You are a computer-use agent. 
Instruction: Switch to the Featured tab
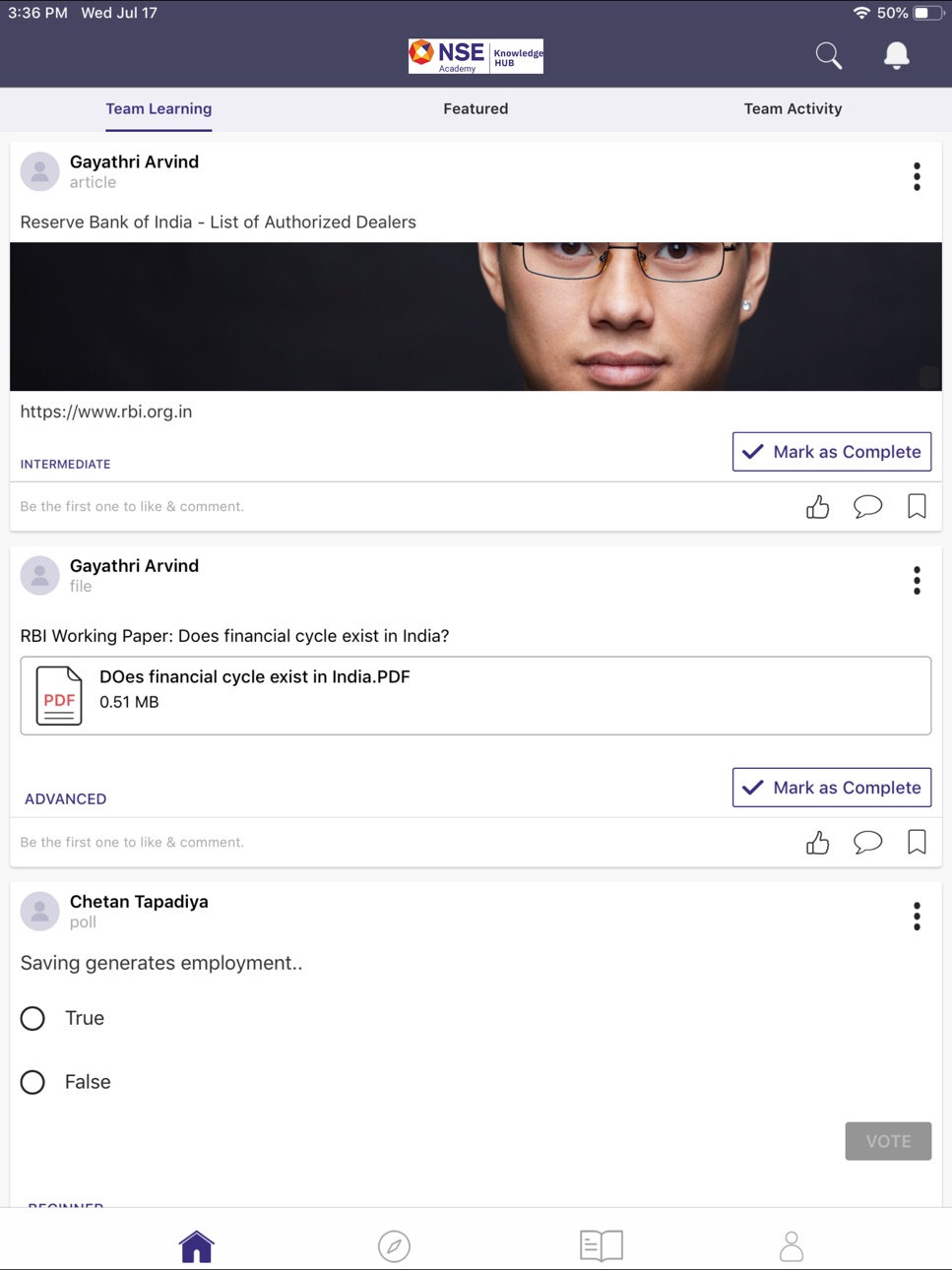point(476,109)
